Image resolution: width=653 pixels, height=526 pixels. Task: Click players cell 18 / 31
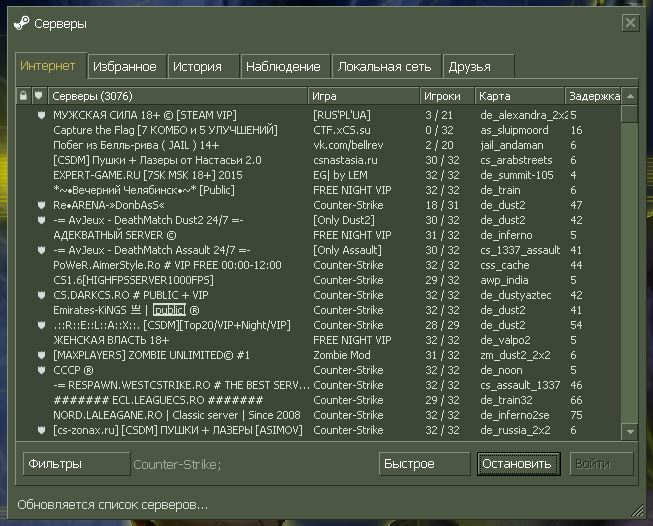point(442,205)
